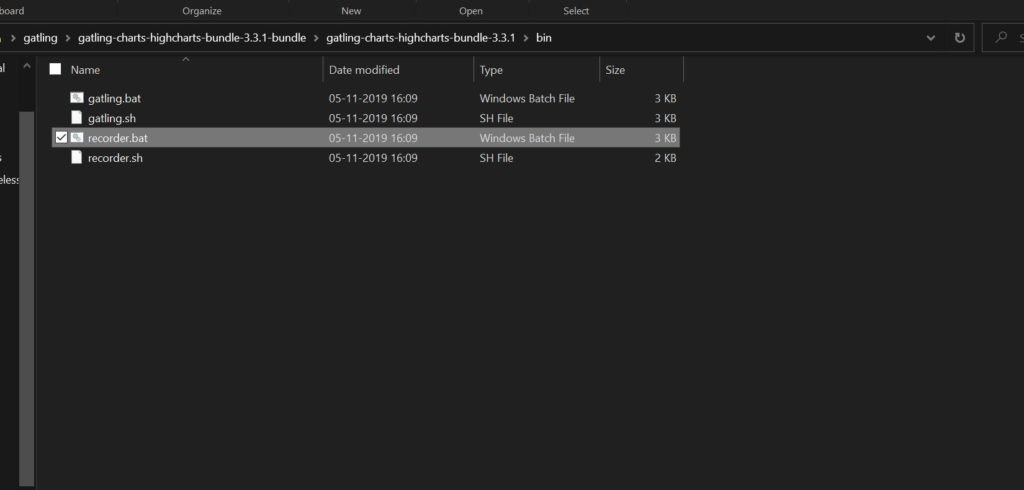The width and height of the screenshot is (1024, 490).
Task: Select the gatling.bat file icon
Action: (x=77, y=98)
